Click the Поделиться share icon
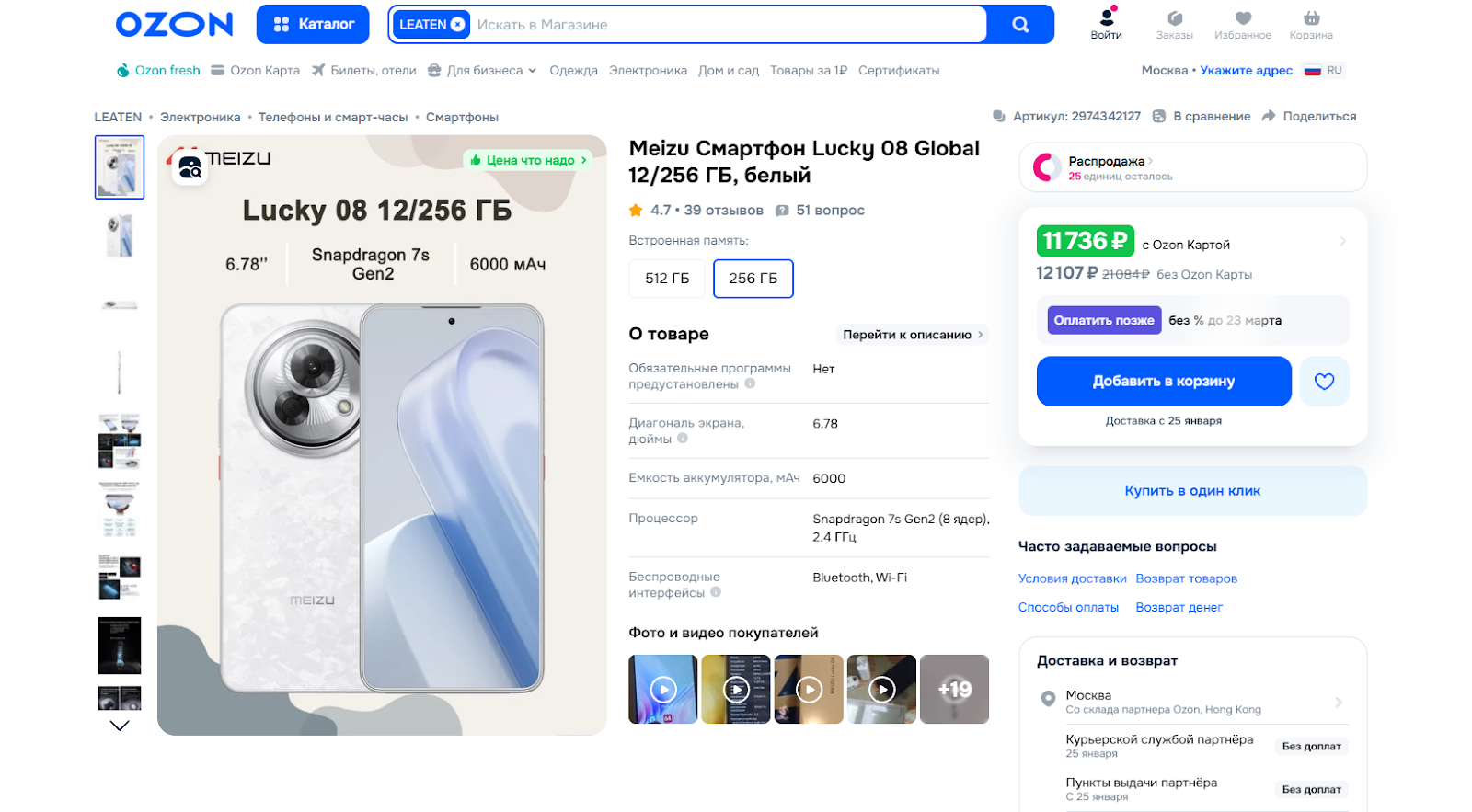1472x812 pixels. 1269,116
